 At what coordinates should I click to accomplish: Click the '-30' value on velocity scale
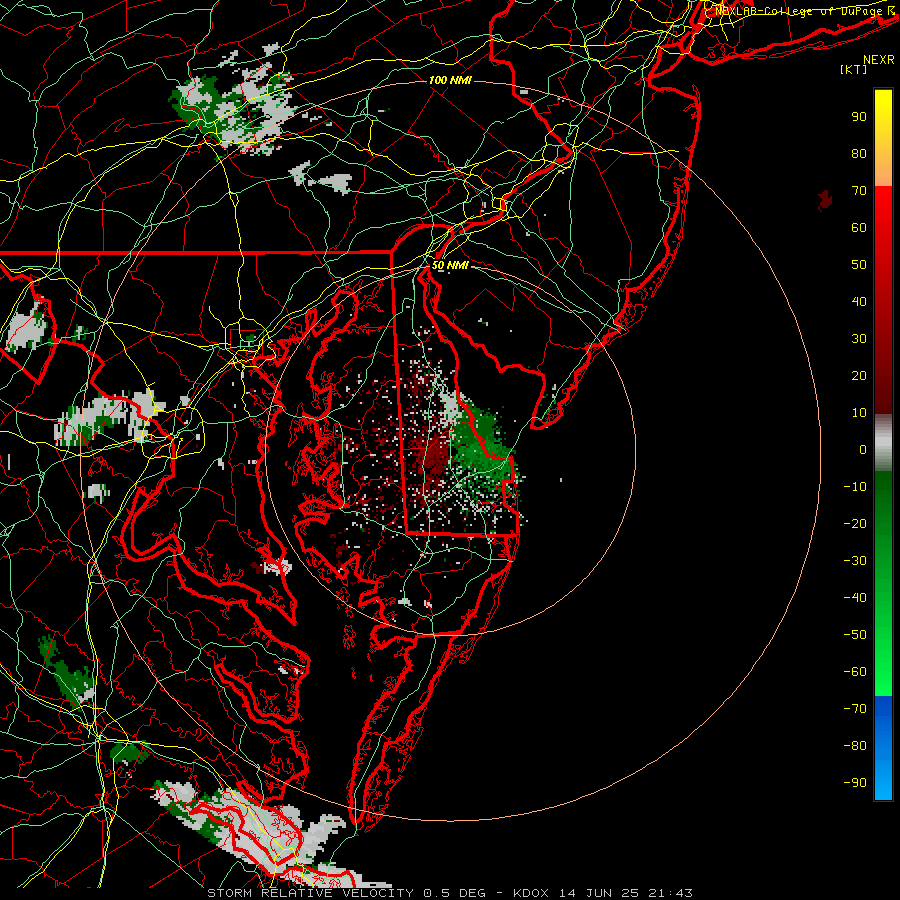coord(855,561)
